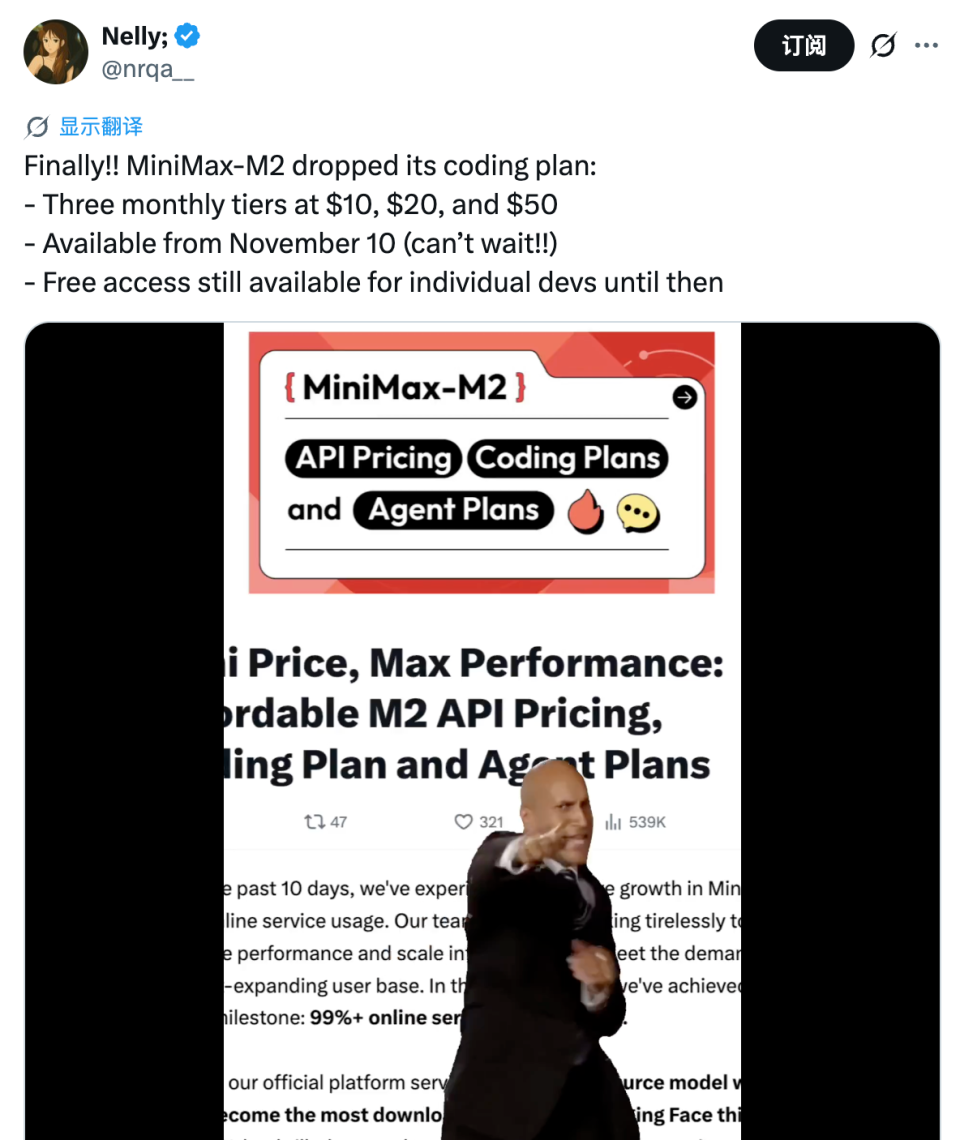The height and width of the screenshot is (1140, 960).
Task: Open the @nrqa__ handle
Action: pyautogui.click(x=148, y=70)
